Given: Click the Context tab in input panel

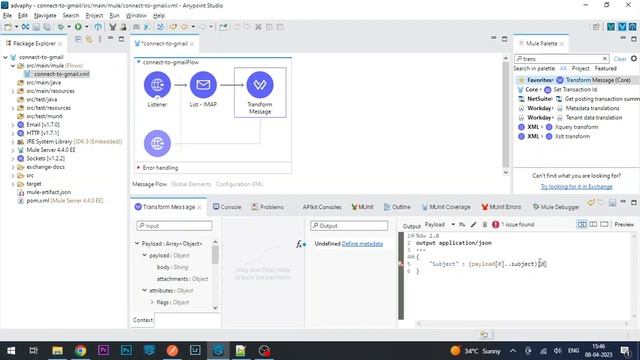Looking at the screenshot, I should (142, 320).
